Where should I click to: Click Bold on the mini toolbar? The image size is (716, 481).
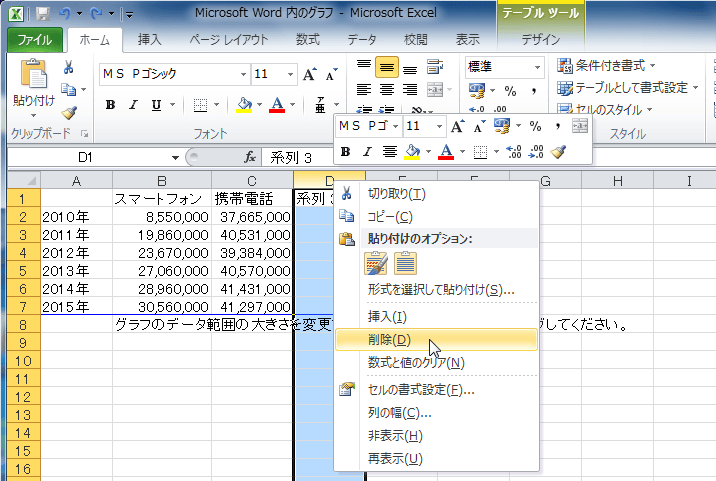click(x=345, y=152)
